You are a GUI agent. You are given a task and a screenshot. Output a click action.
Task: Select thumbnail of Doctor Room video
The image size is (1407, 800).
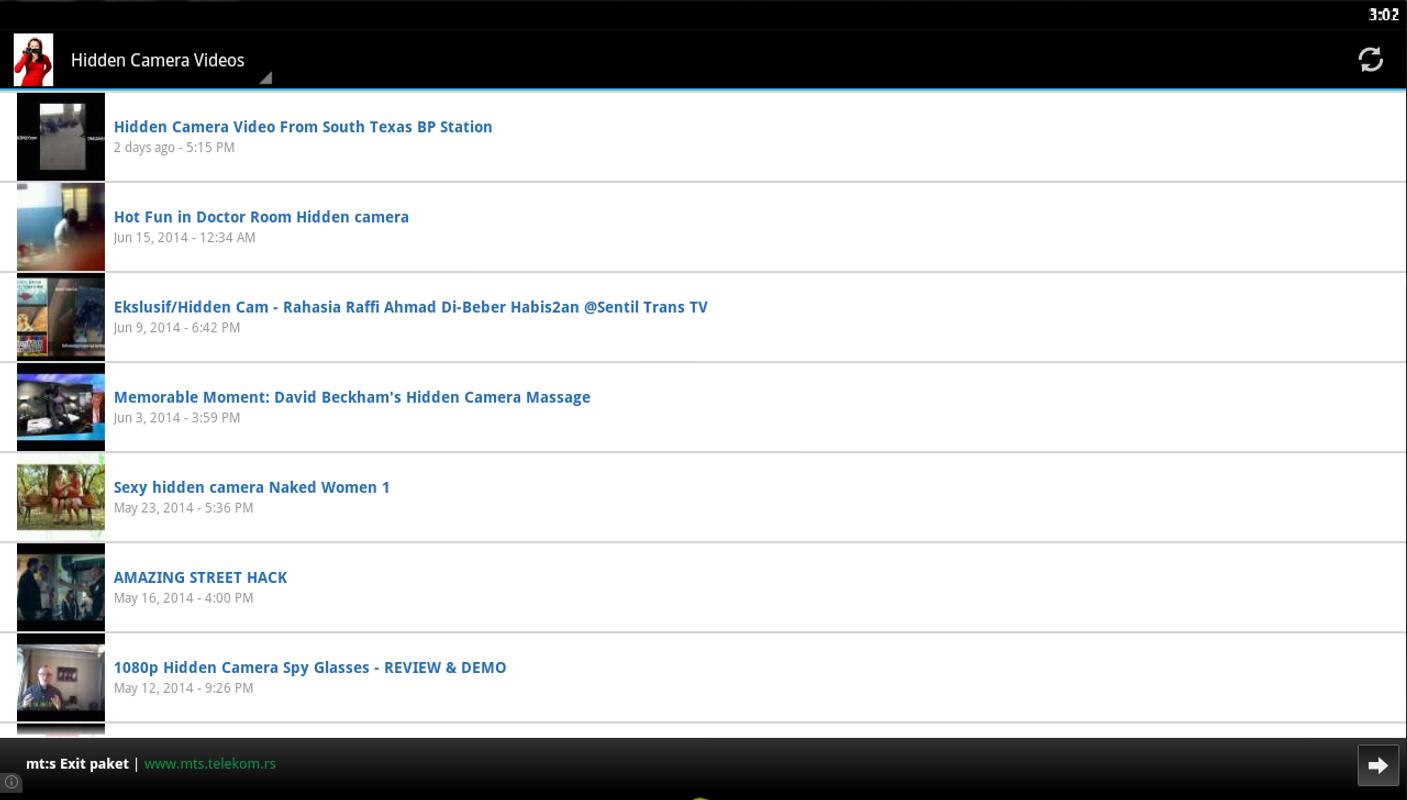pyautogui.click(x=61, y=227)
